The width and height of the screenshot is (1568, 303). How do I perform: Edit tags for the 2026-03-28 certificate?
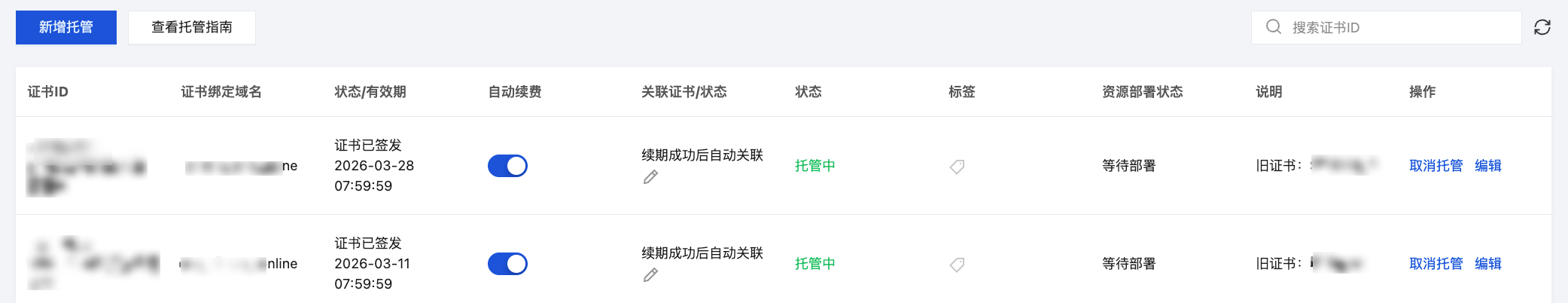point(957,167)
